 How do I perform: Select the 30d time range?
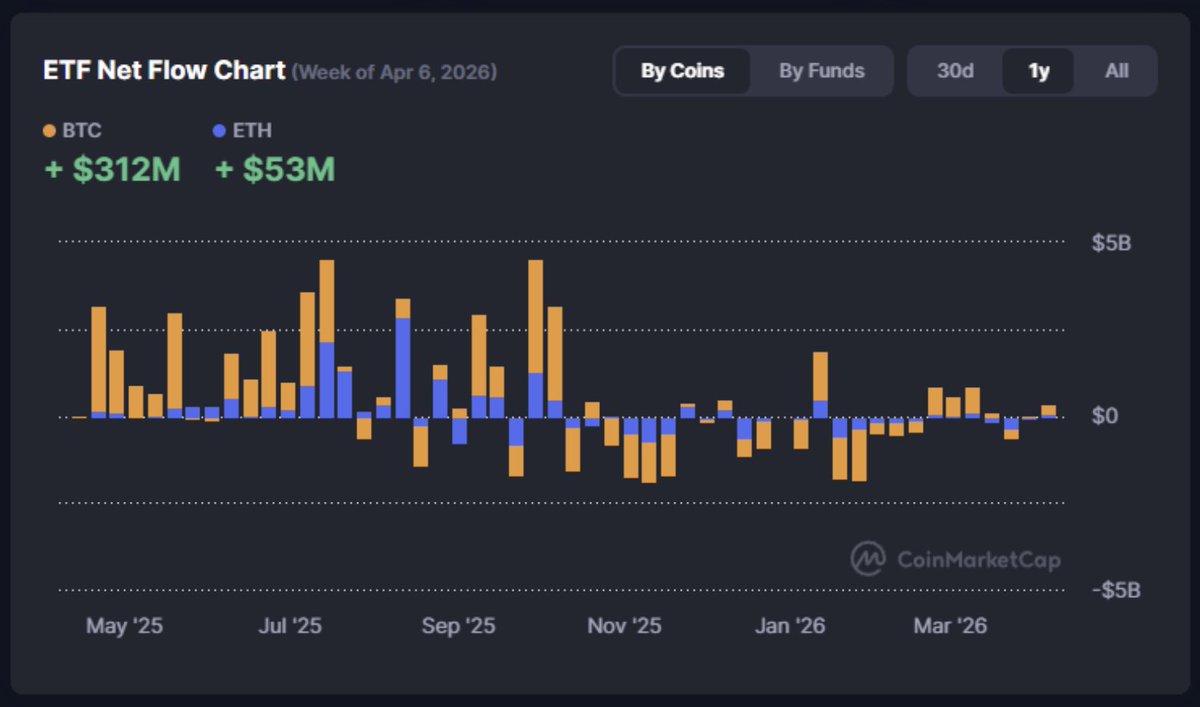(955, 71)
